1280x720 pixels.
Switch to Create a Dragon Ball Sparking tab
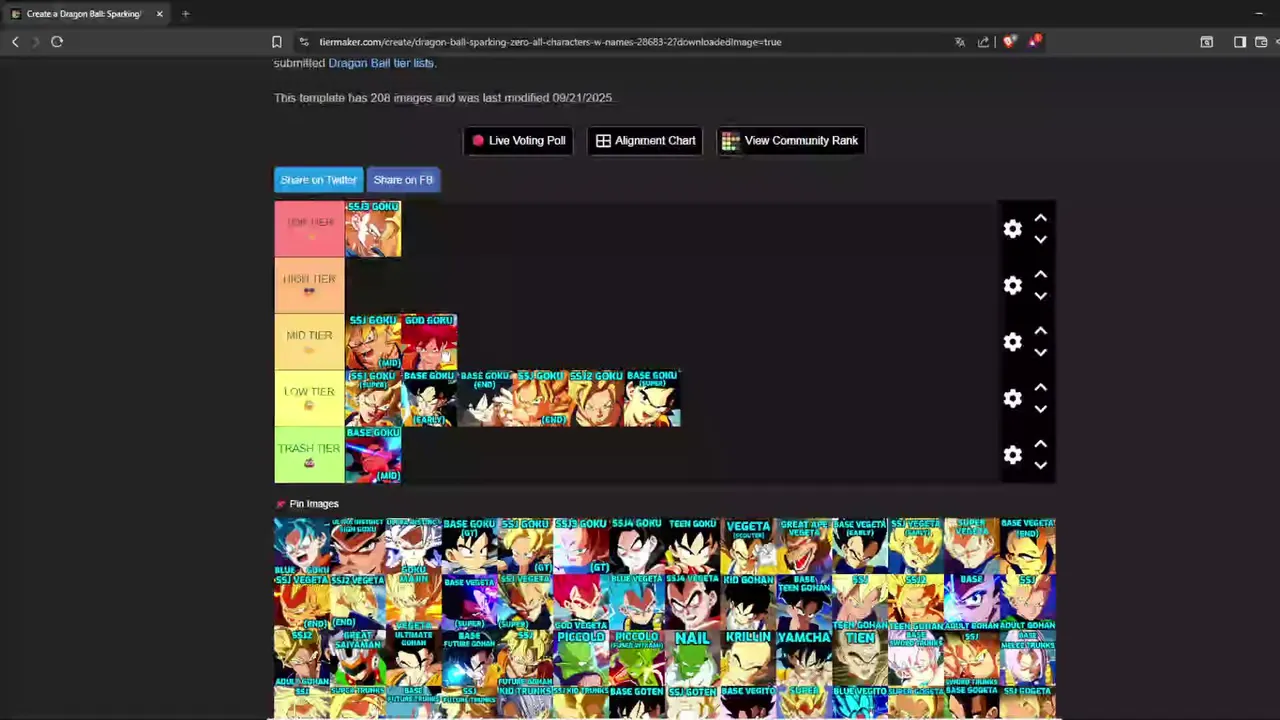pyautogui.click(x=84, y=14)
